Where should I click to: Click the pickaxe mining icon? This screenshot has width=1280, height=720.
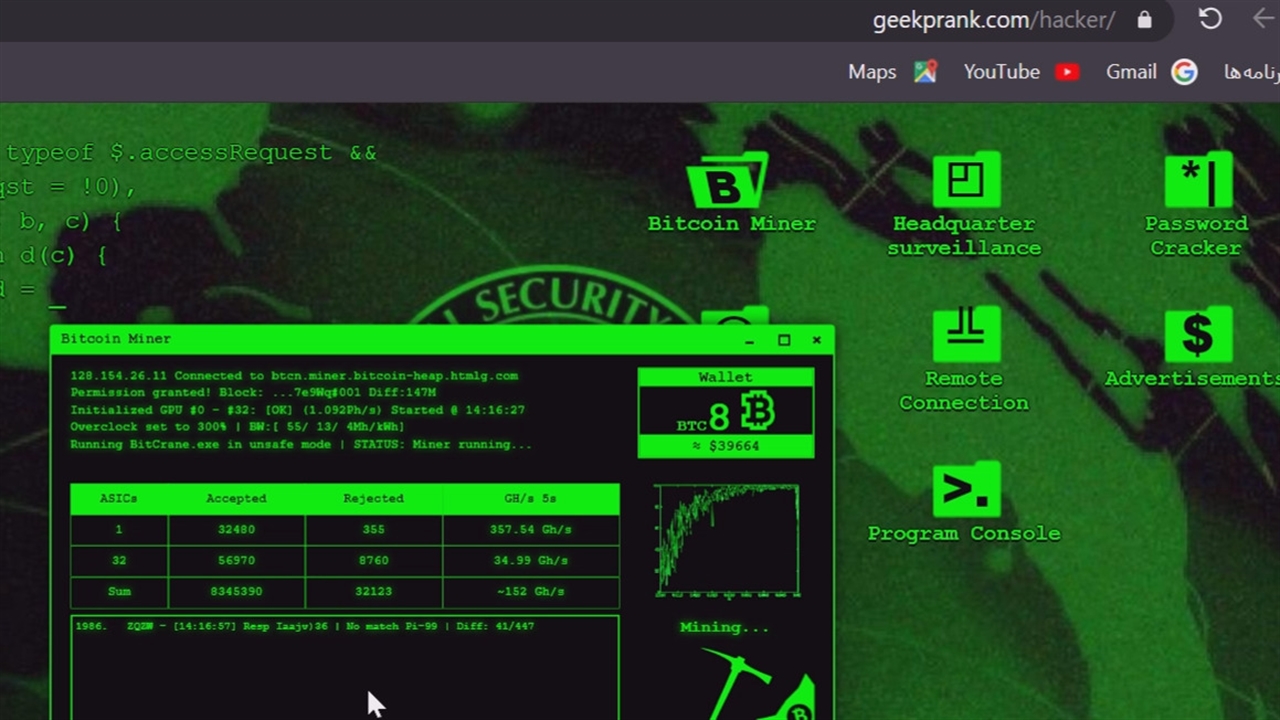(x=760, y=685)
